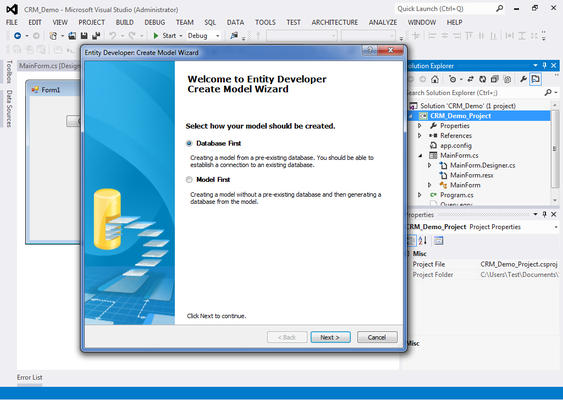This screenshot has width=563, height=400.
Task: Open the BUILD menu
Action: (x=125, y=22)
